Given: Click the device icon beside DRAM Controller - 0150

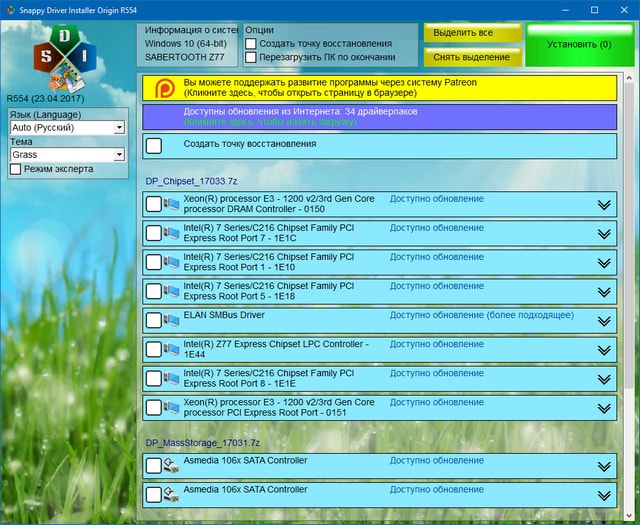Looking at the screenshot, I should click(x=171, y=204).
